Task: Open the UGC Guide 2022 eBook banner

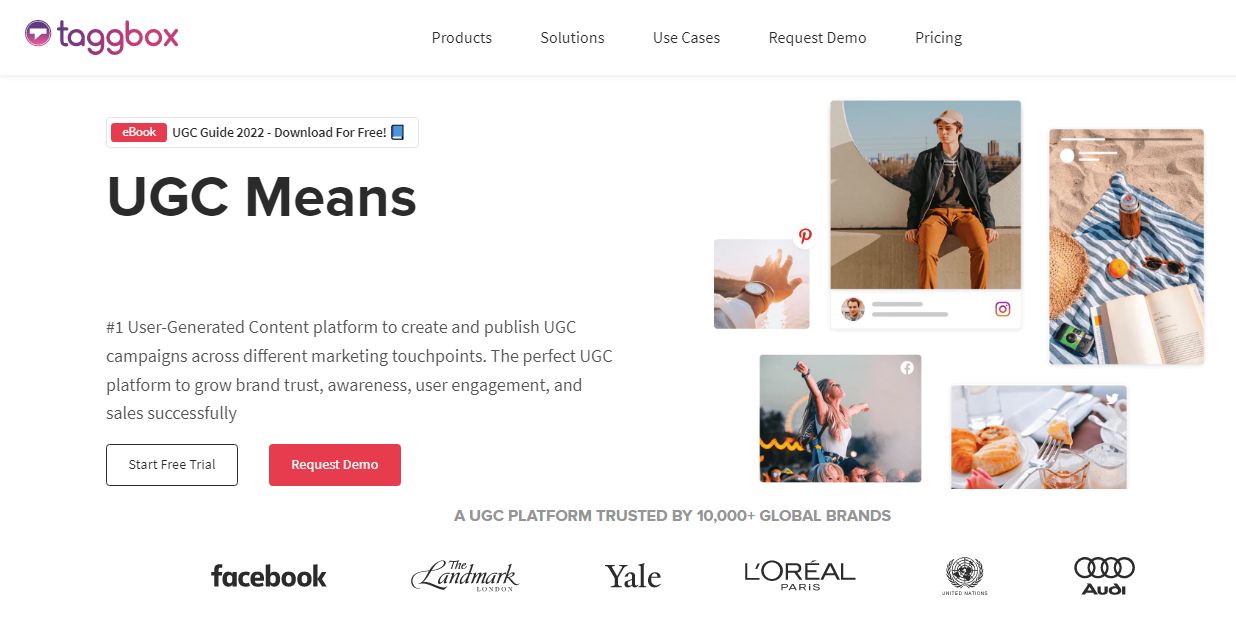Action: coord(262,132)
